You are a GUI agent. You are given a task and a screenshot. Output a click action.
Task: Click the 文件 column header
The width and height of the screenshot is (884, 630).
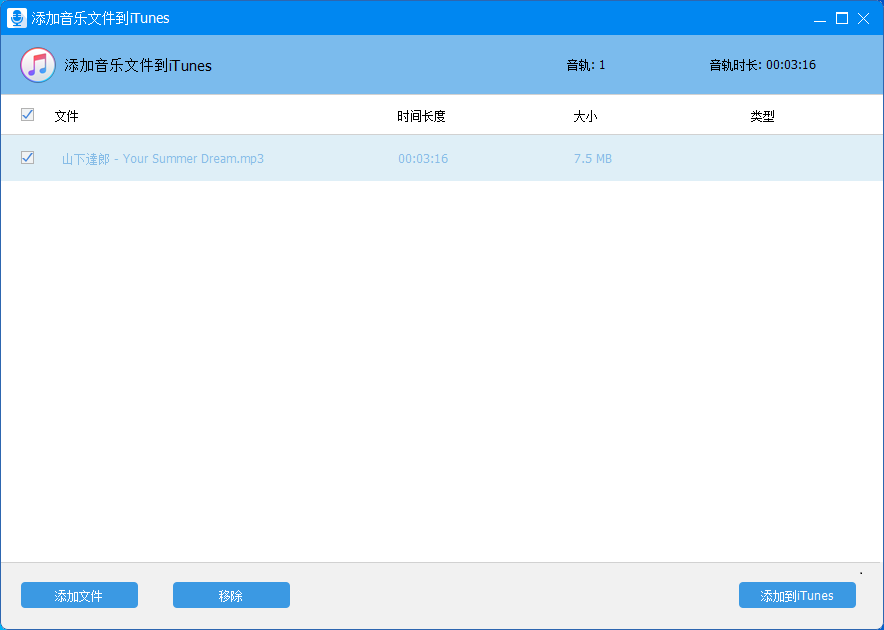[x=67, y=116]
